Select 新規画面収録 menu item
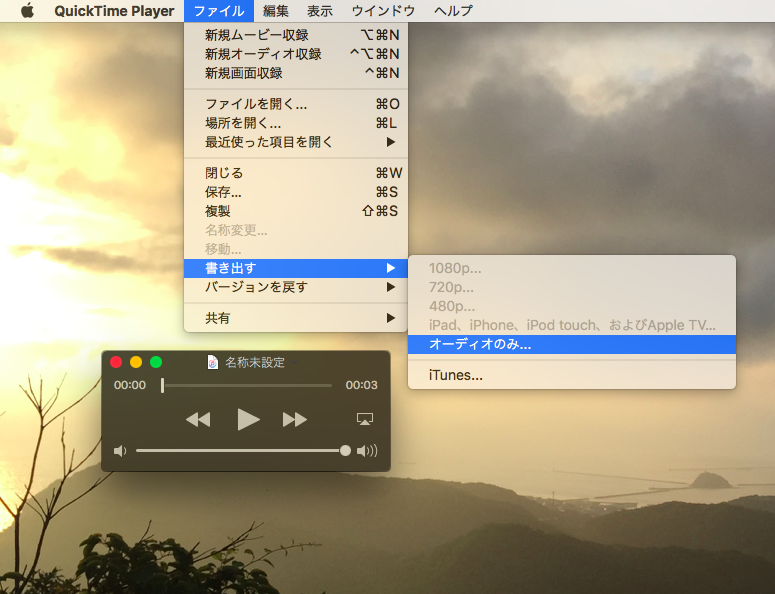Viewport: 775px width, 594px height. [x=296, y=73]
